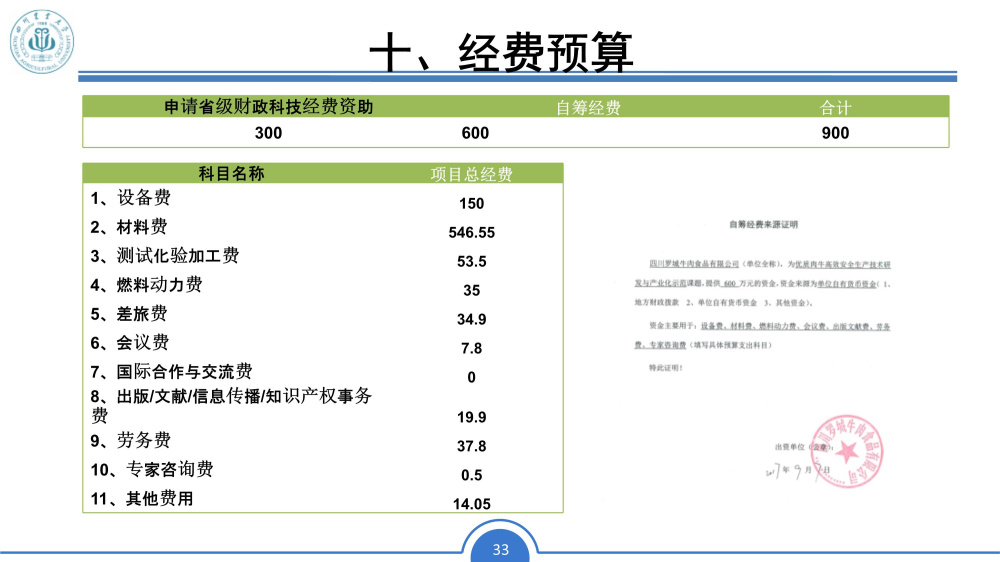Select the slide title 十、经费预算
The image size is (1000, 562).
pyautogui.click(x=501, y=52)
